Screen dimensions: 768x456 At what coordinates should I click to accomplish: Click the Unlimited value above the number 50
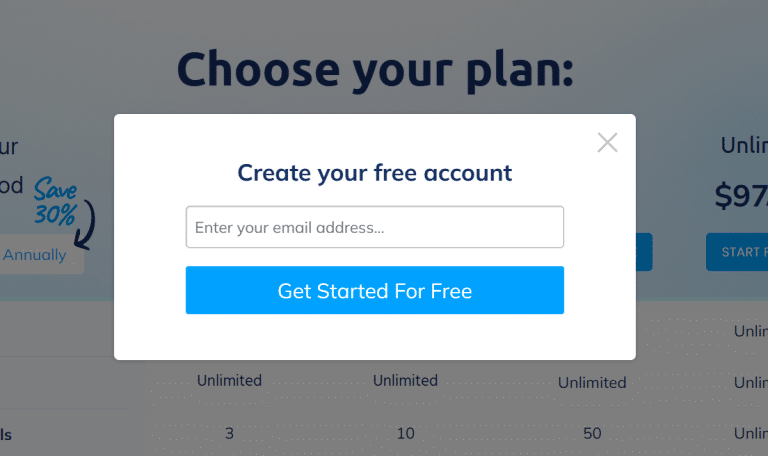coord(592,383)
